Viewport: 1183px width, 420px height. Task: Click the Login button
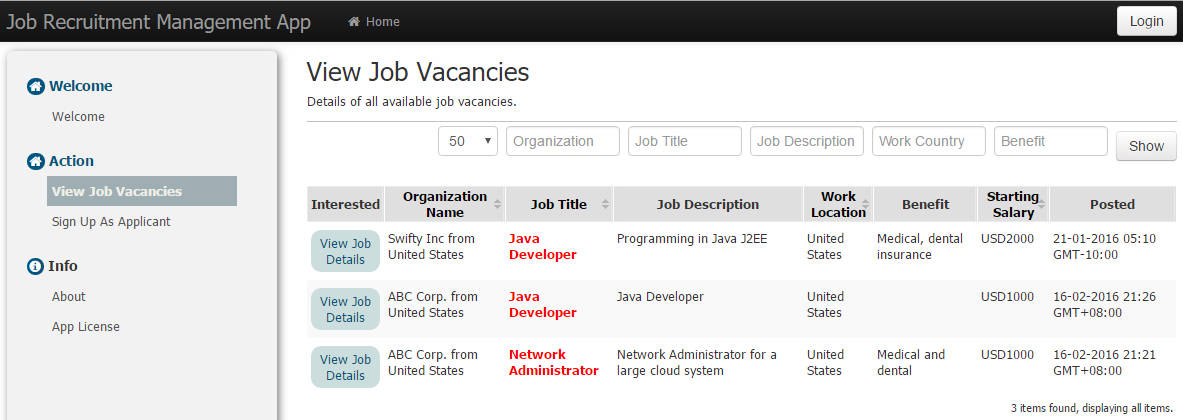click(x=1146, y=21)
